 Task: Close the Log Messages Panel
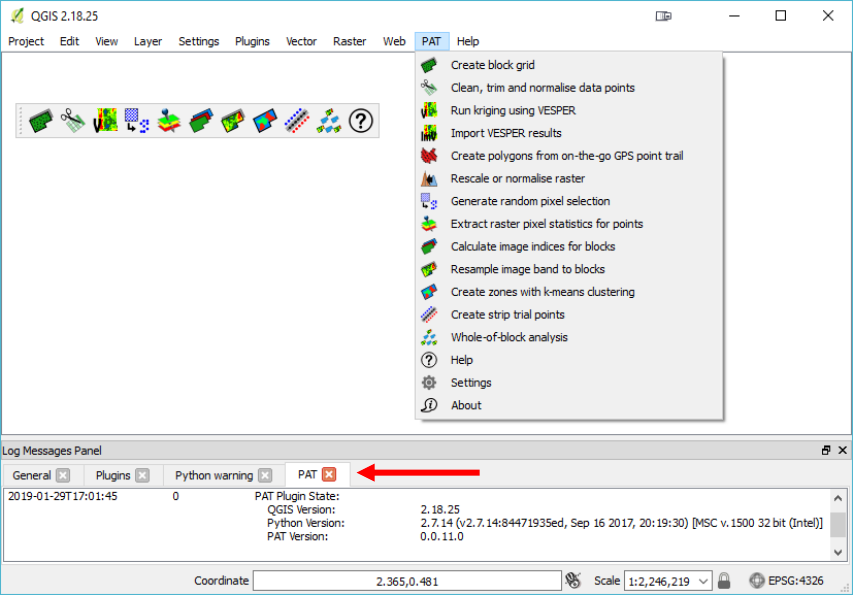coord(843,450)
